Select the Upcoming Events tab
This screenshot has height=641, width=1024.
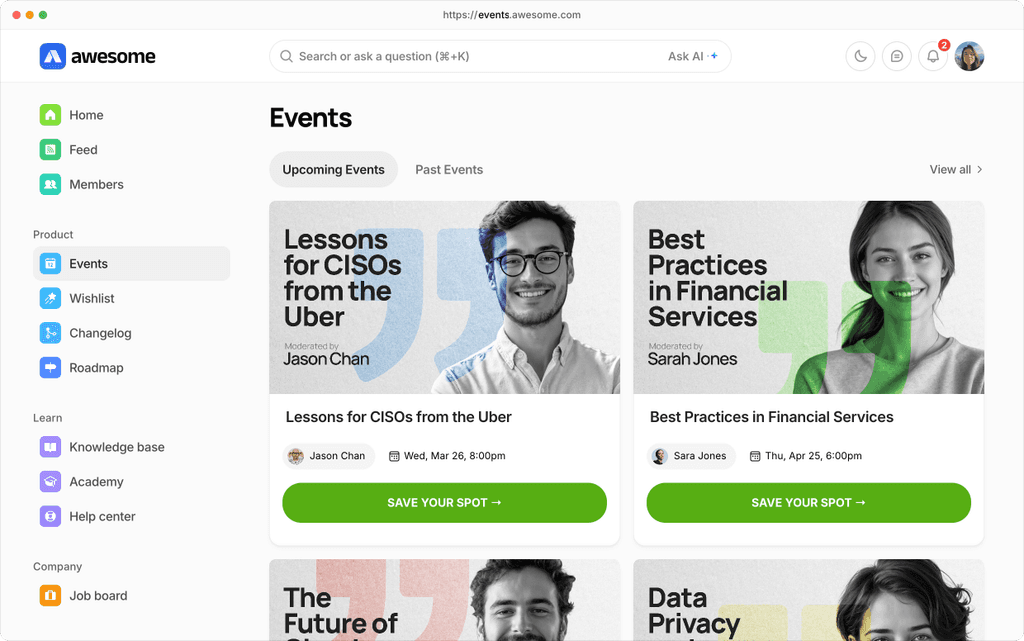click(x=333, y=170)
